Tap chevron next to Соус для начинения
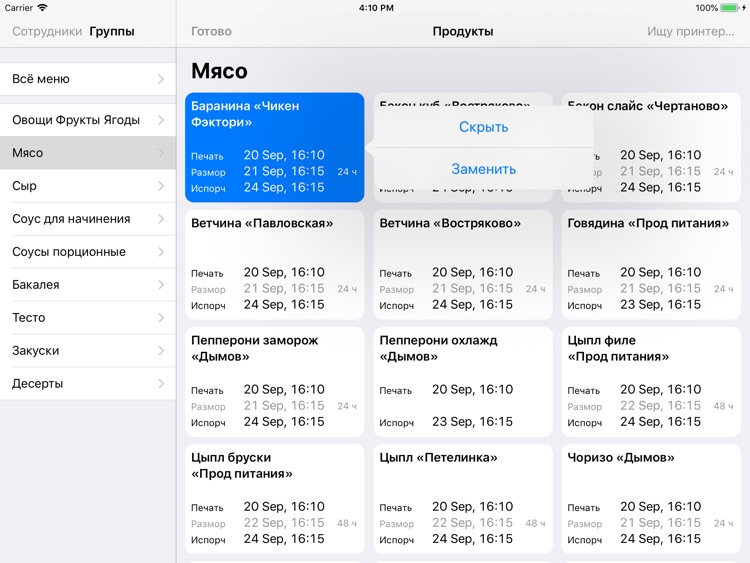Viewport: 750px width, 563px height. (161, 219)
